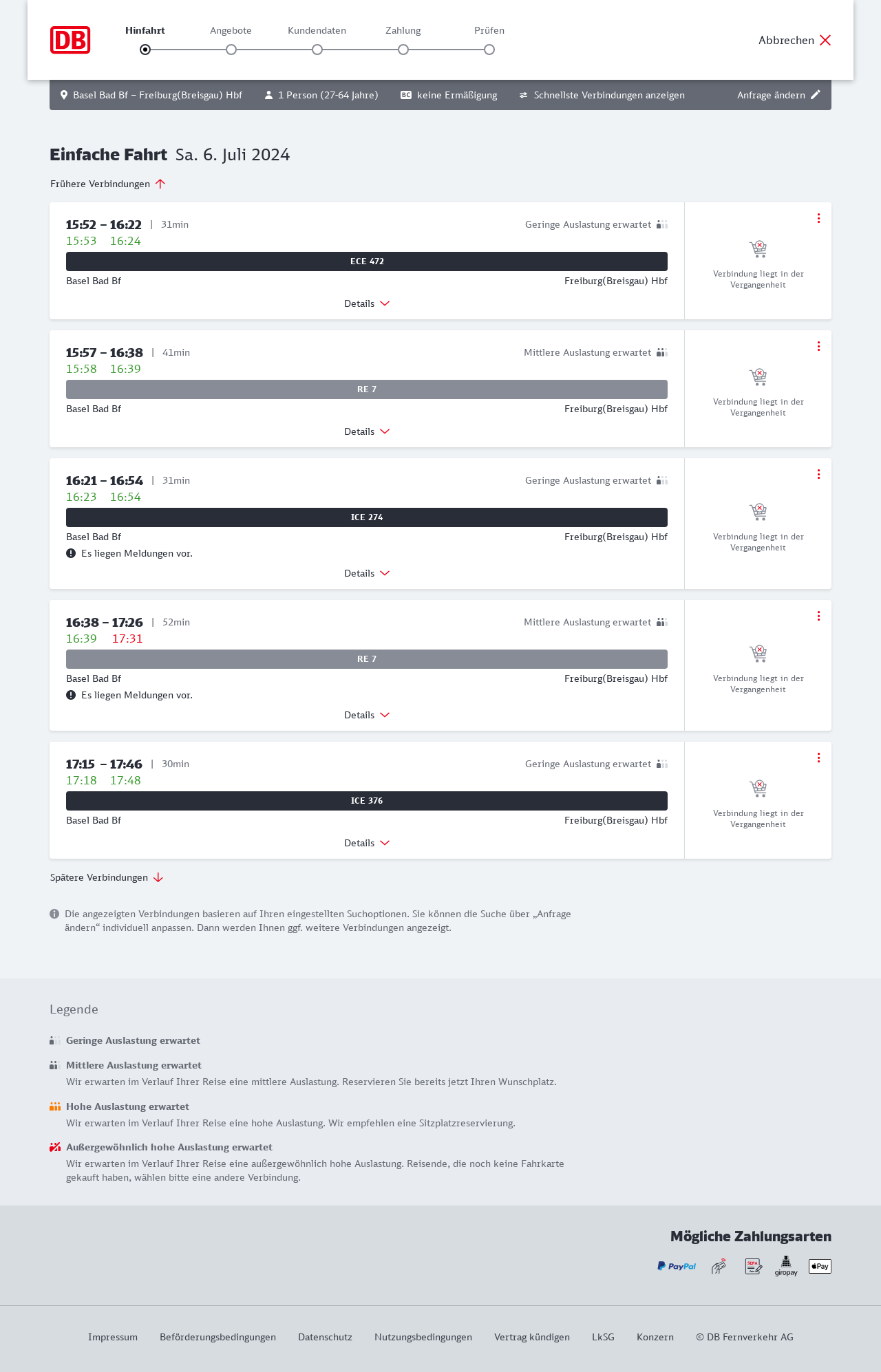Click the Anfrage ändern pencil icon
This screenshot has width=881, height=1372.
(816, 95)
